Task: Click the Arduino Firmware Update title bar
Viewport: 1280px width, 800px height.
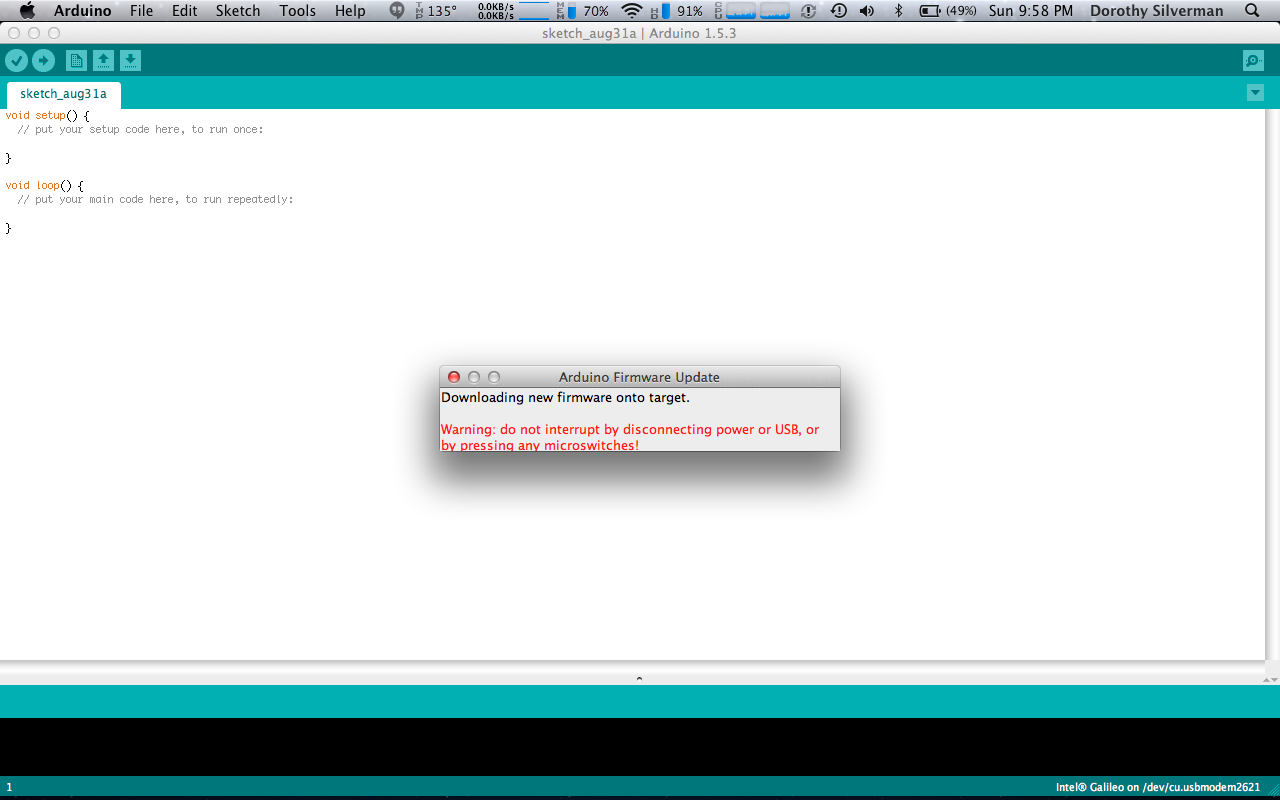Action: tap(639, 377)
